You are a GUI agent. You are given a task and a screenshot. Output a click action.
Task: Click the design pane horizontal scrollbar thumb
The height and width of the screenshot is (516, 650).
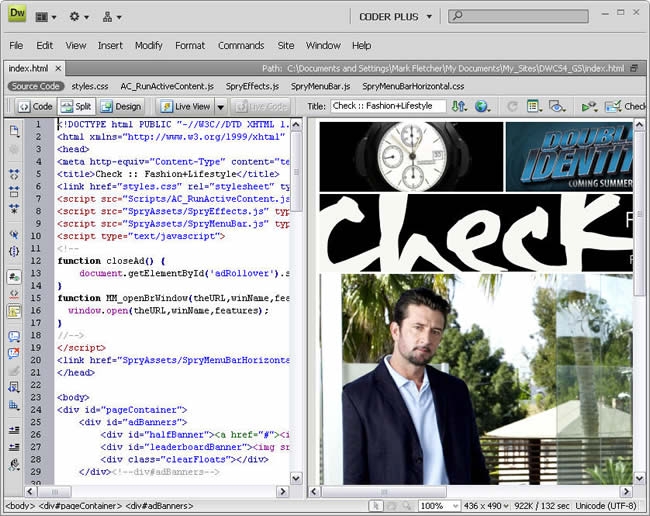(x=384, y=492)
